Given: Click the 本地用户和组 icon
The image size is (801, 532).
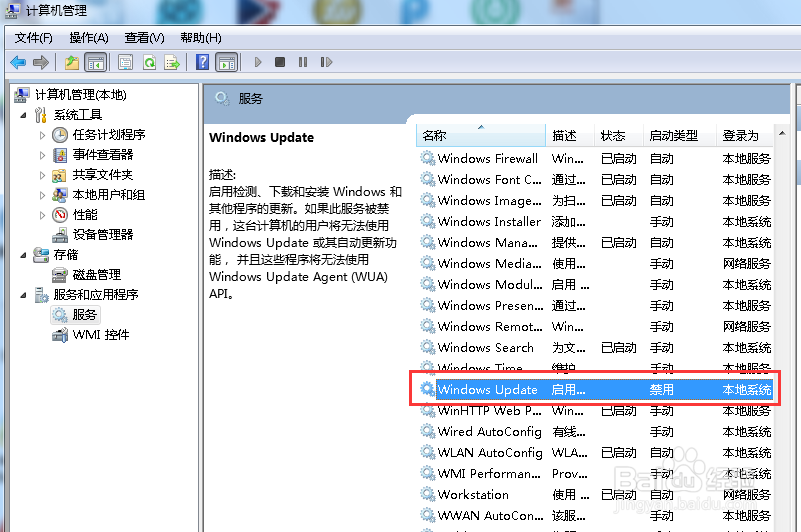Looking at the screenshot, I should click(x=60, y=195).
